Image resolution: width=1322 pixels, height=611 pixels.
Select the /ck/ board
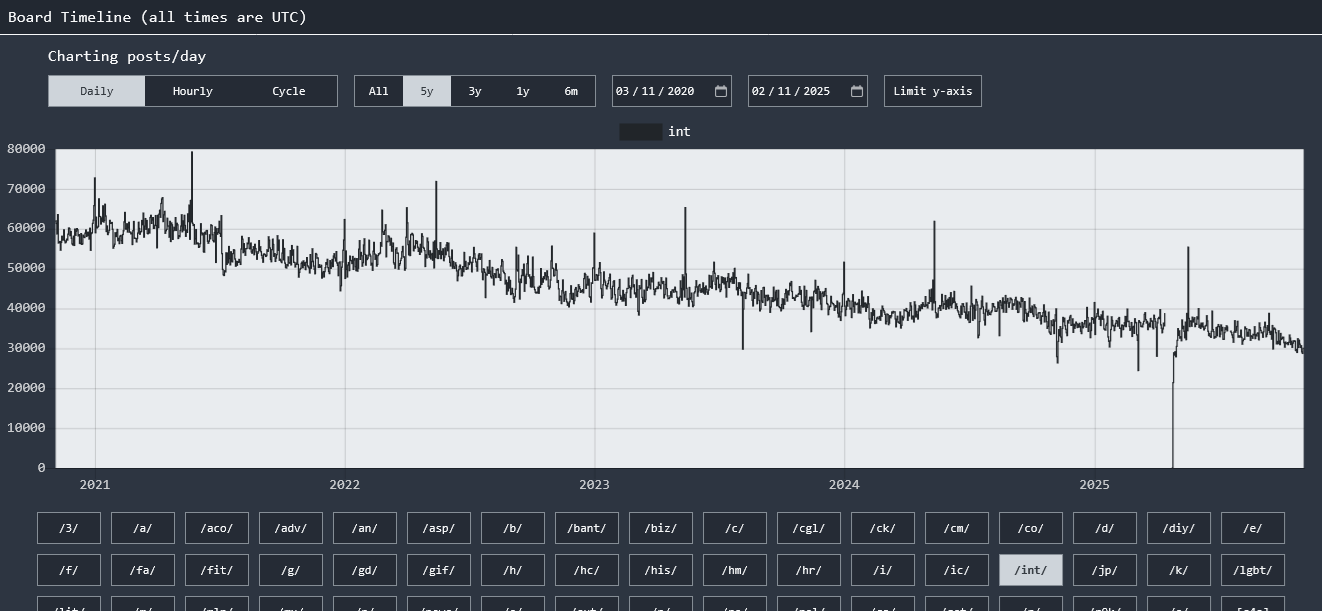tap(883, 528)
